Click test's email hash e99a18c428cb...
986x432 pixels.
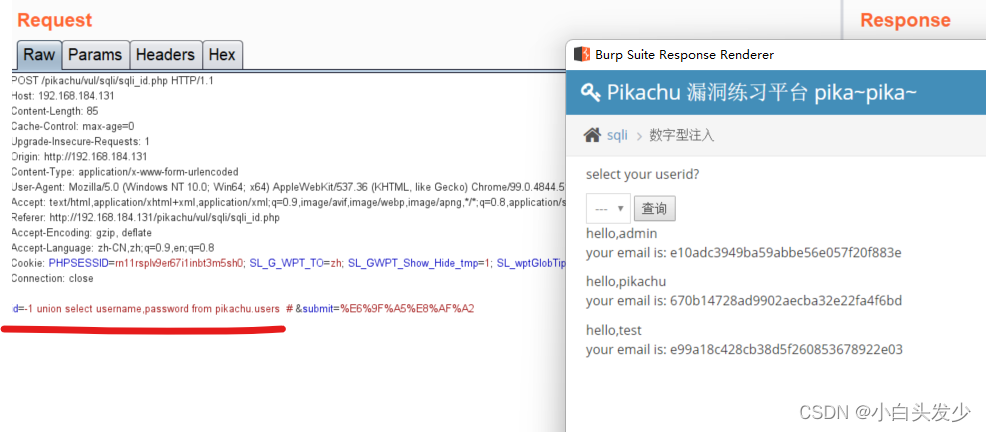pos(785,350)
